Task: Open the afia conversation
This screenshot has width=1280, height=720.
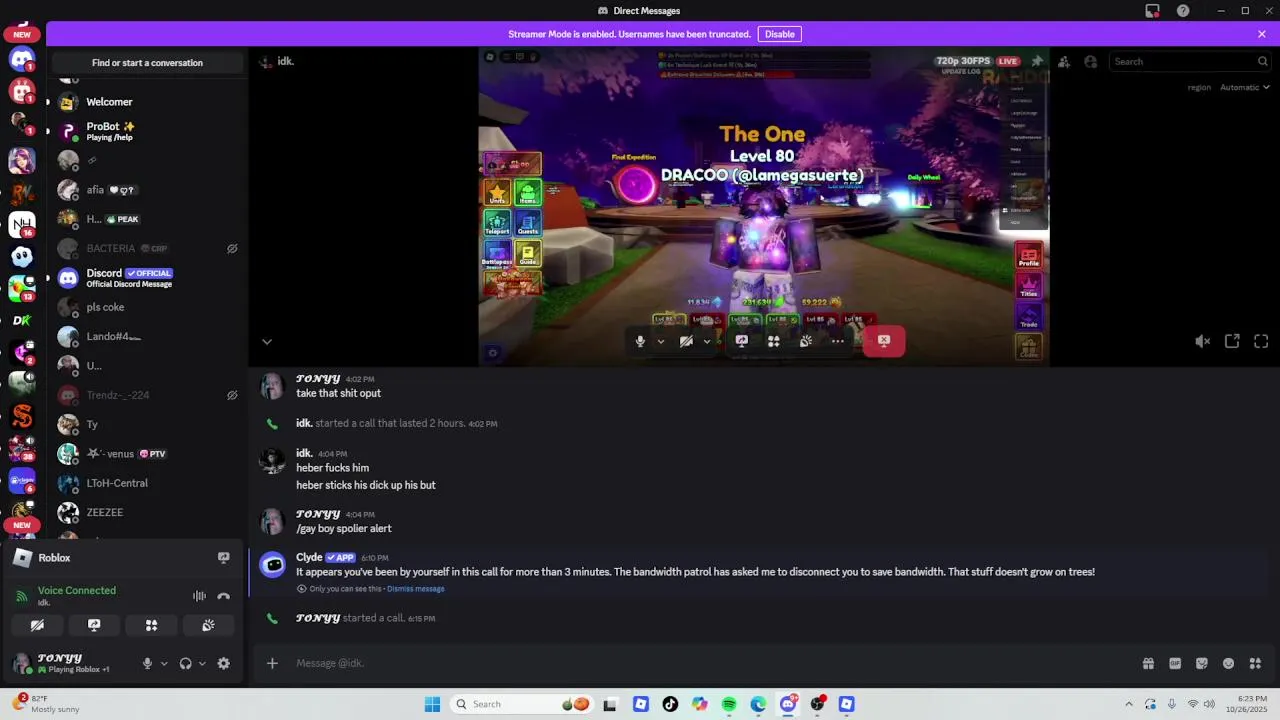Action: coord(147,190)
